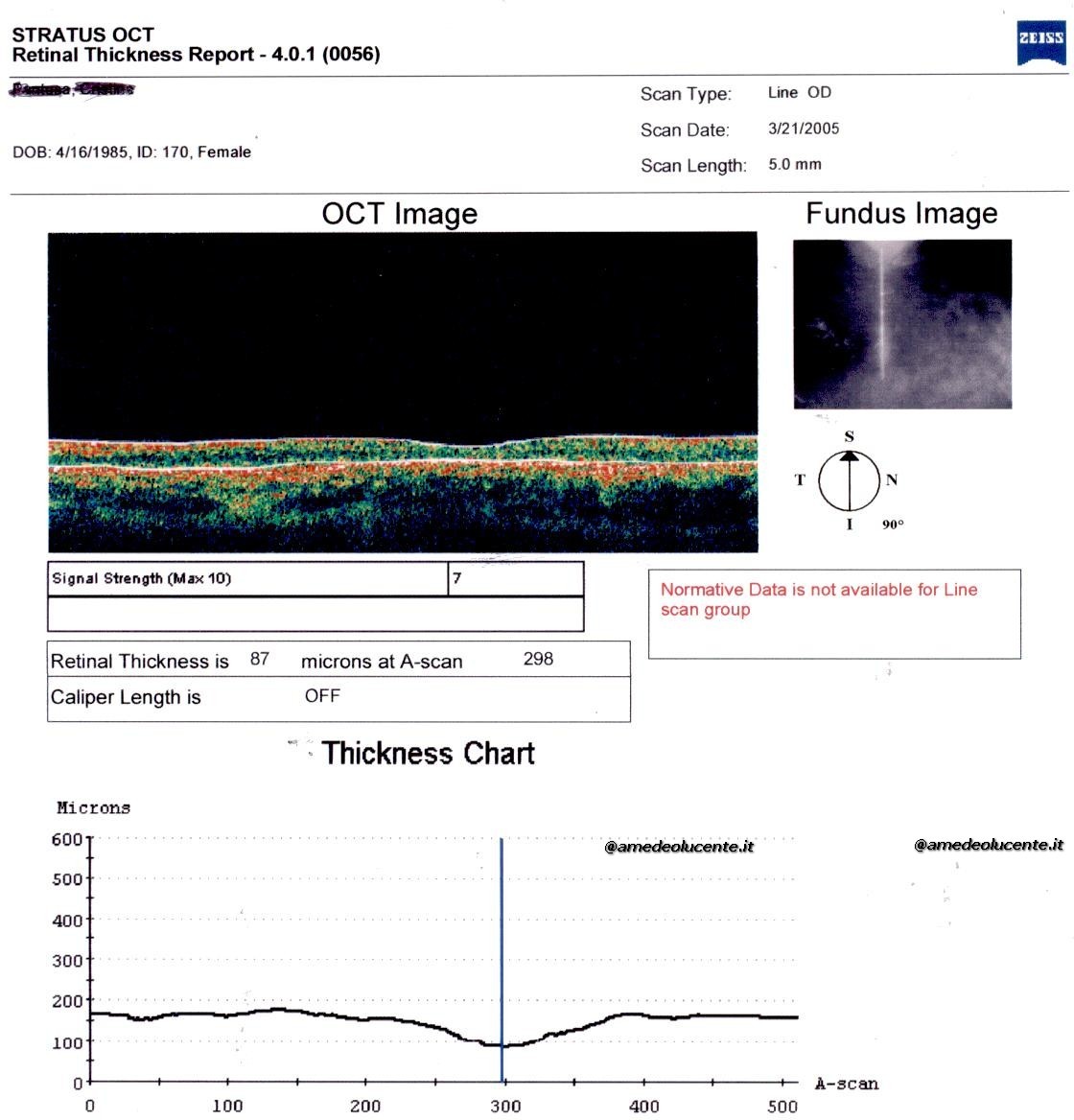The width and height of the screenshot is (1074, 1120).
Task: Click the '200' tick on Microns axis
Action: pyautogui.click(x=67, y=1001)
